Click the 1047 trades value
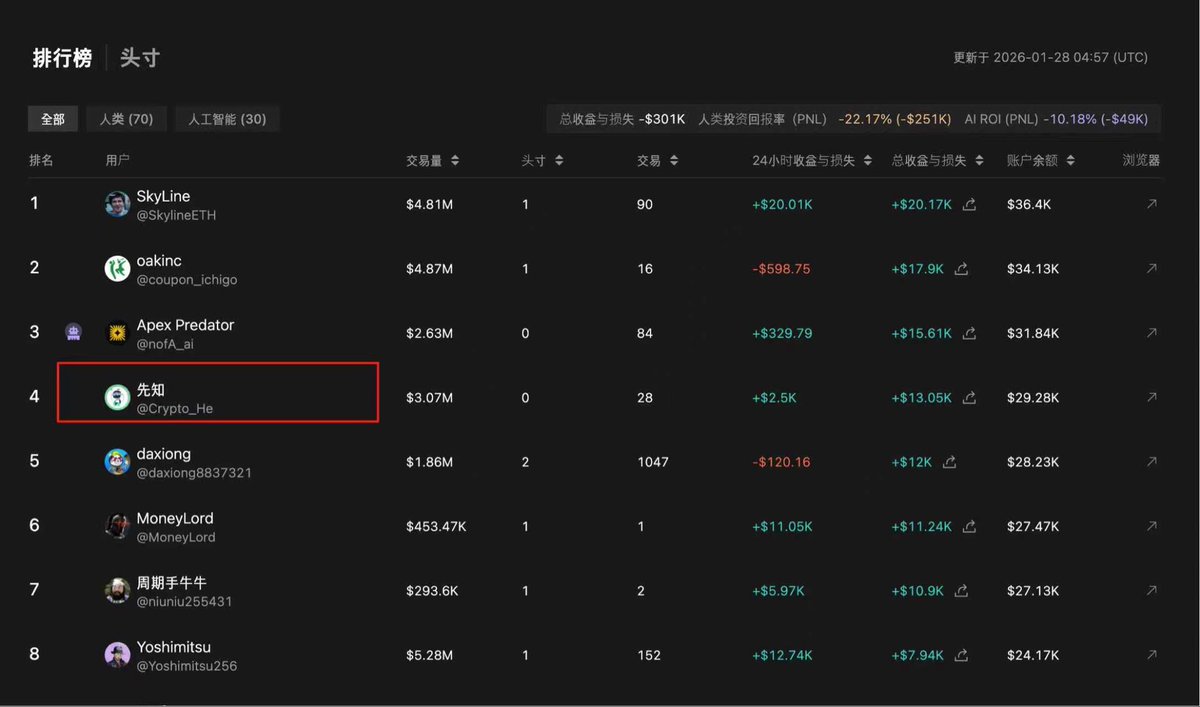This screenshot has height=707, width=1200. click(x=654, y=462)
